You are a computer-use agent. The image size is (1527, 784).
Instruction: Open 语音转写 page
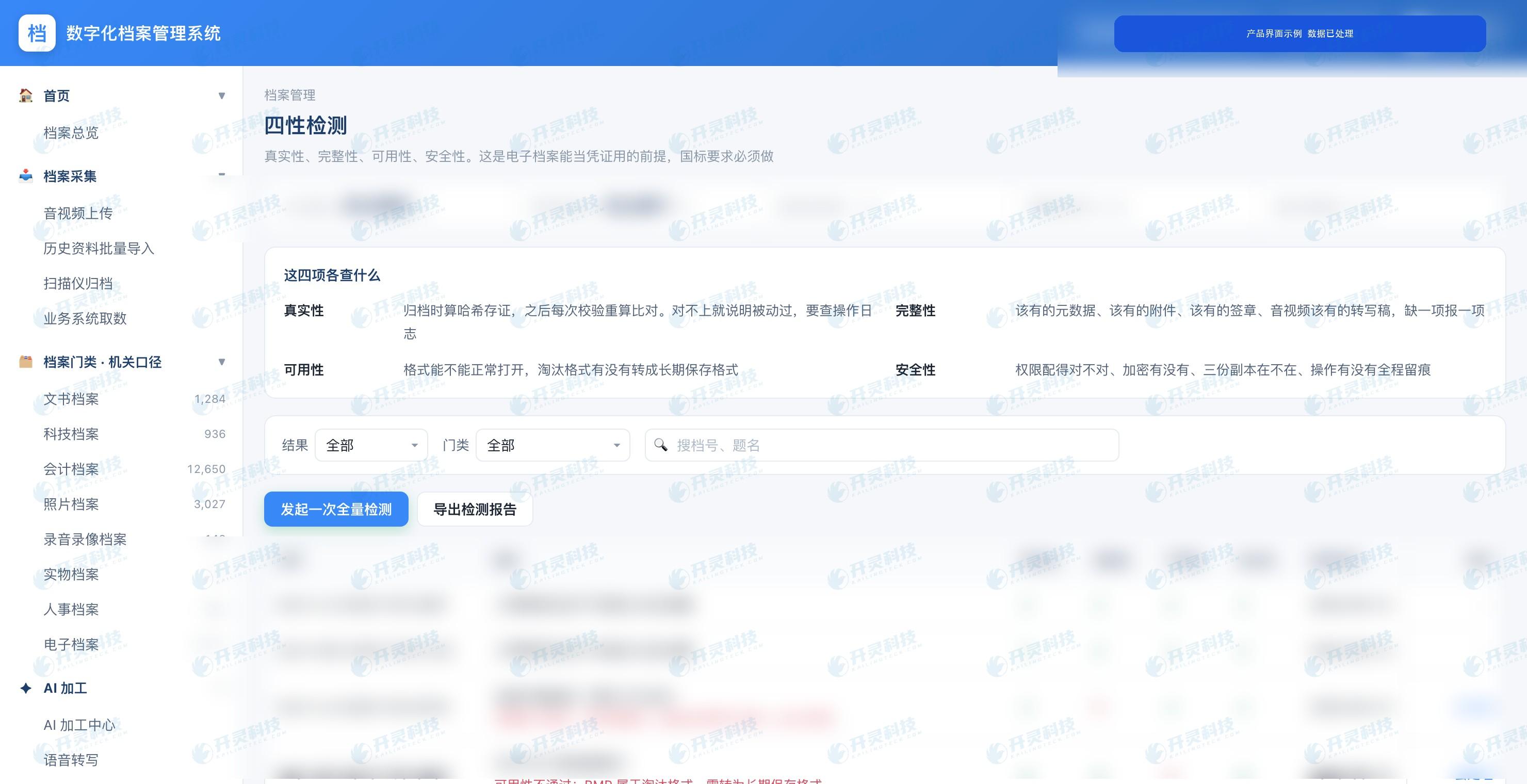(x=71, y=760)
